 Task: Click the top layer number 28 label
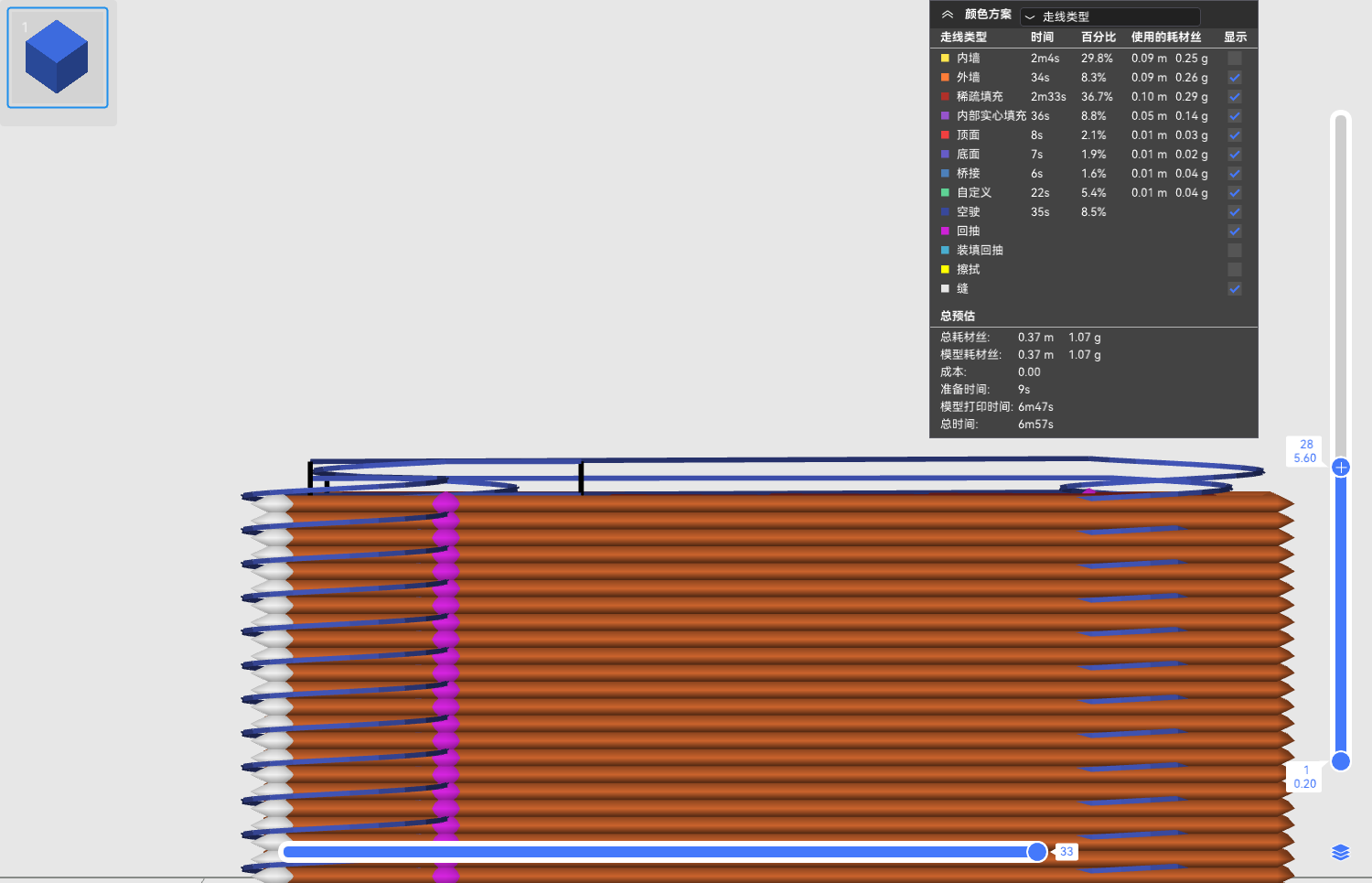pyautogui.click(x=1306, y=445)
